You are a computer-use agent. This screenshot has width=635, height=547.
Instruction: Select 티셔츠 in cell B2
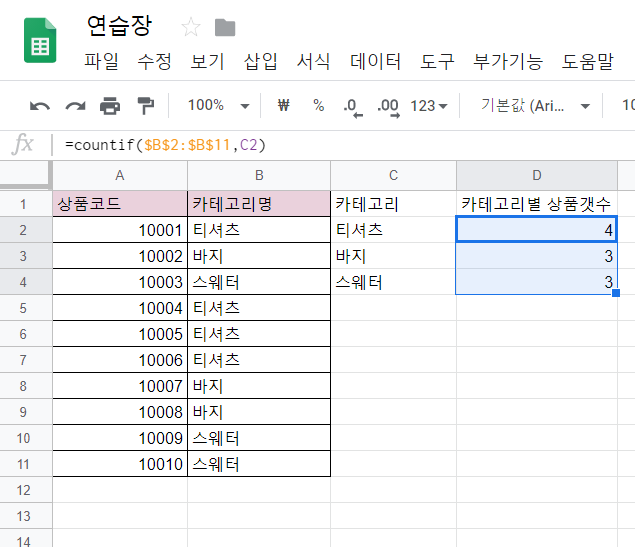(x=259, y=230)
